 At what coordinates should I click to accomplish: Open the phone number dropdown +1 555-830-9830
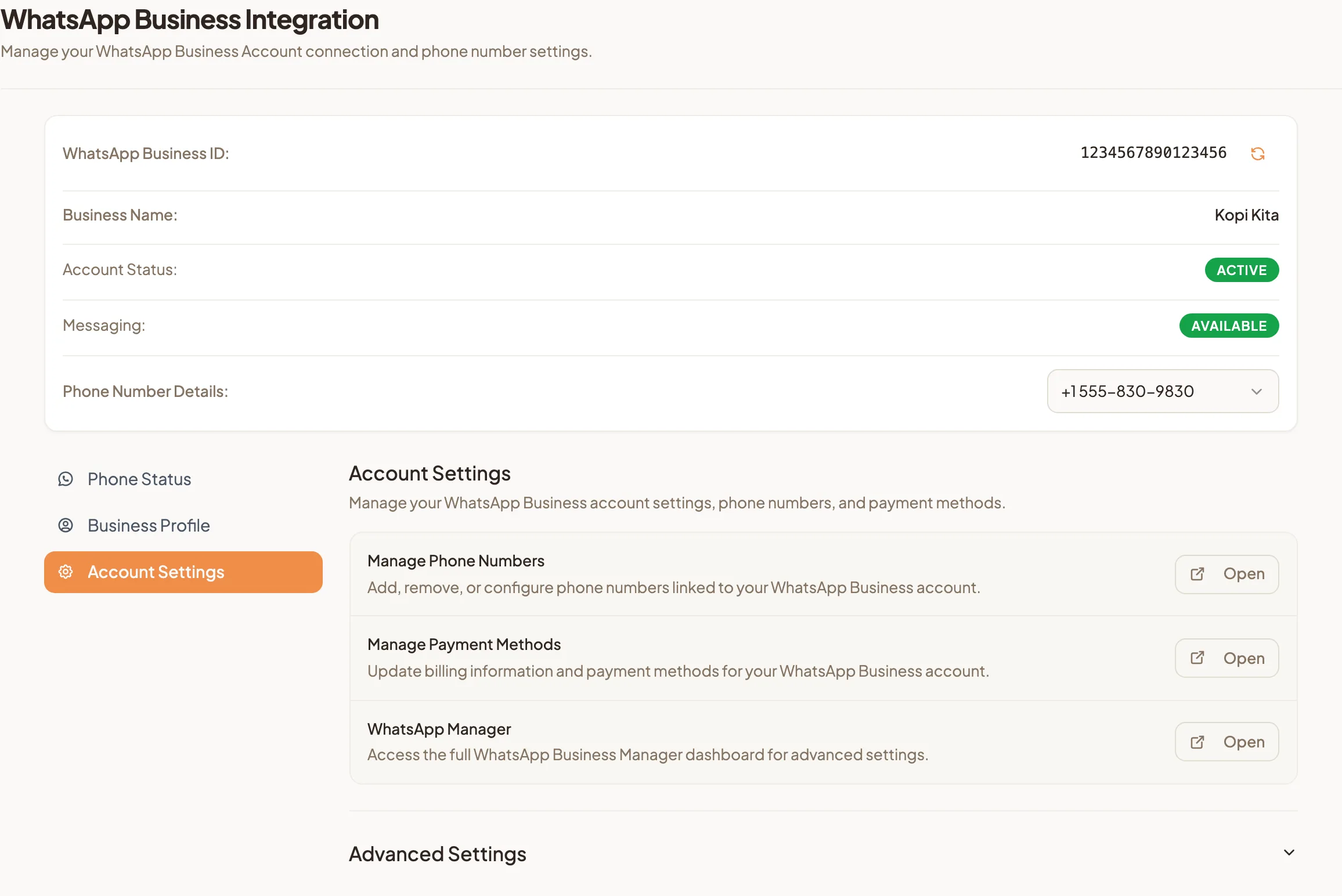(1163, 391)
